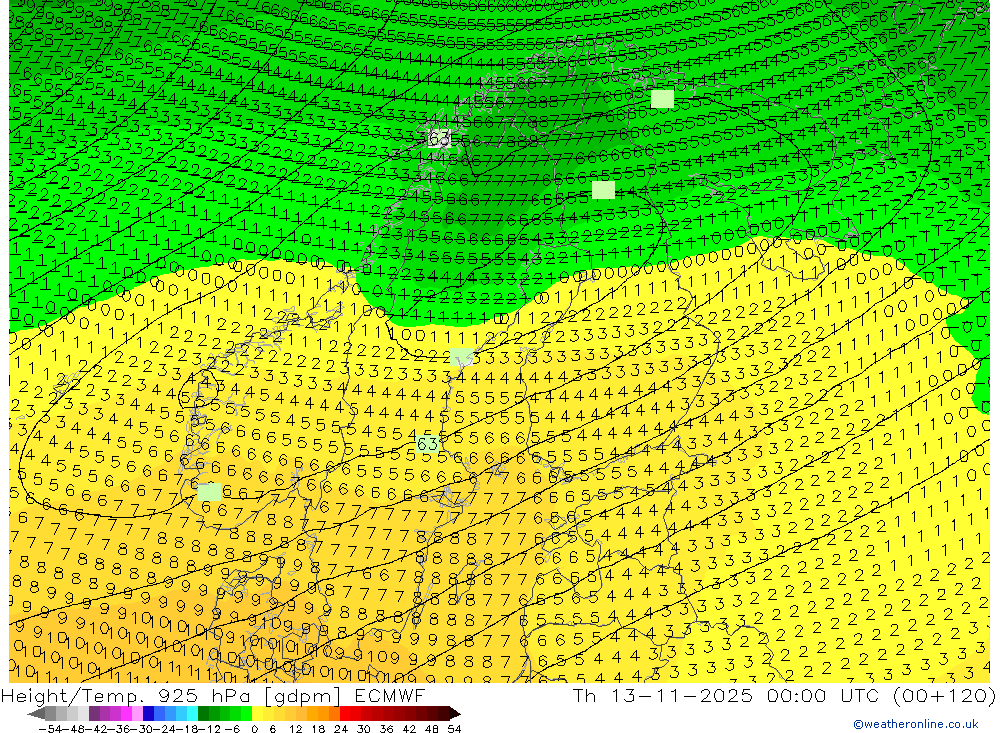Pick the dark purple swatch above -42 in legend
Screen dimensions: 1000x733
(x=94, y=713)
